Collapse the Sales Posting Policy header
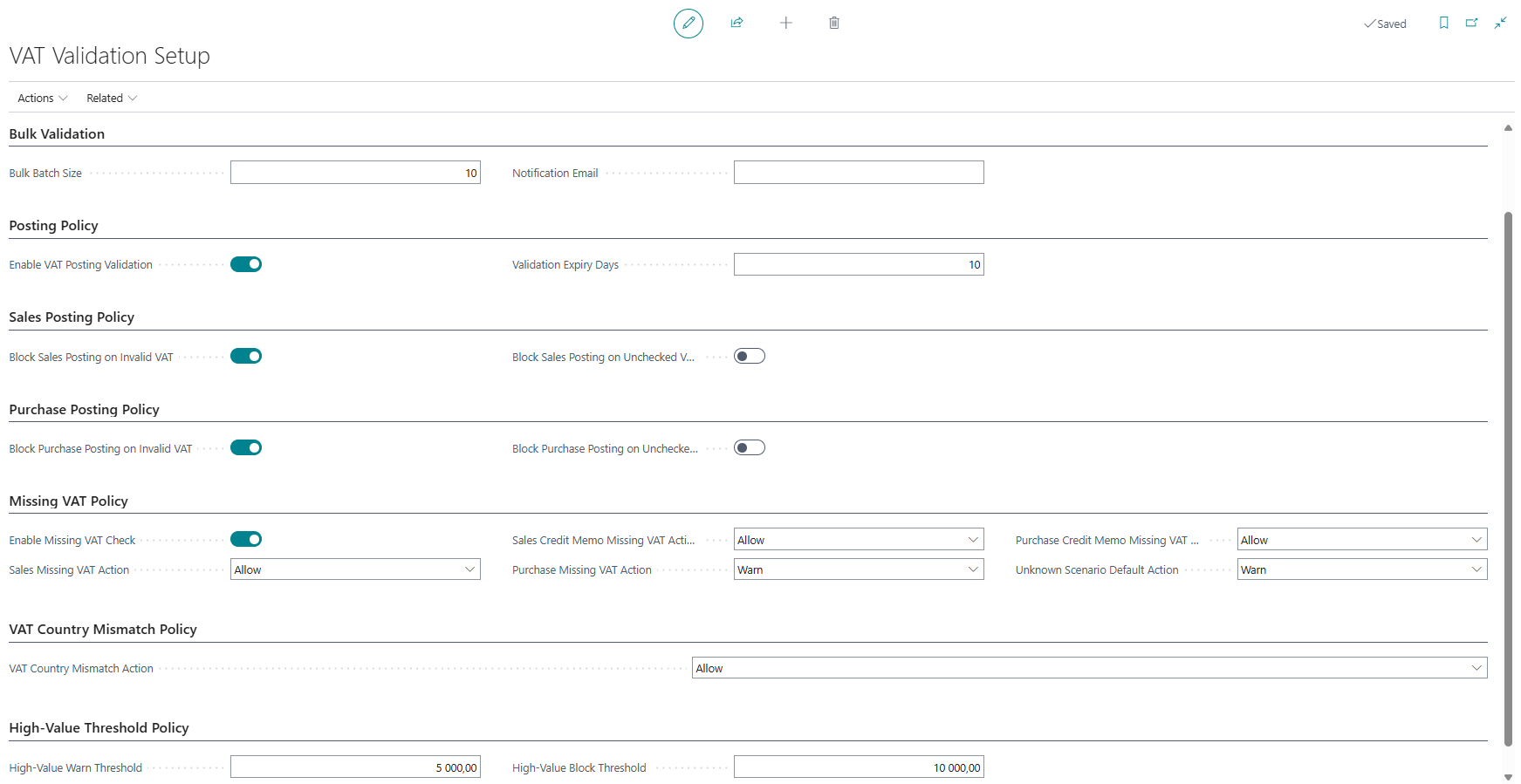The width and height of the screenshot is (1521, 784). (72, 317)
